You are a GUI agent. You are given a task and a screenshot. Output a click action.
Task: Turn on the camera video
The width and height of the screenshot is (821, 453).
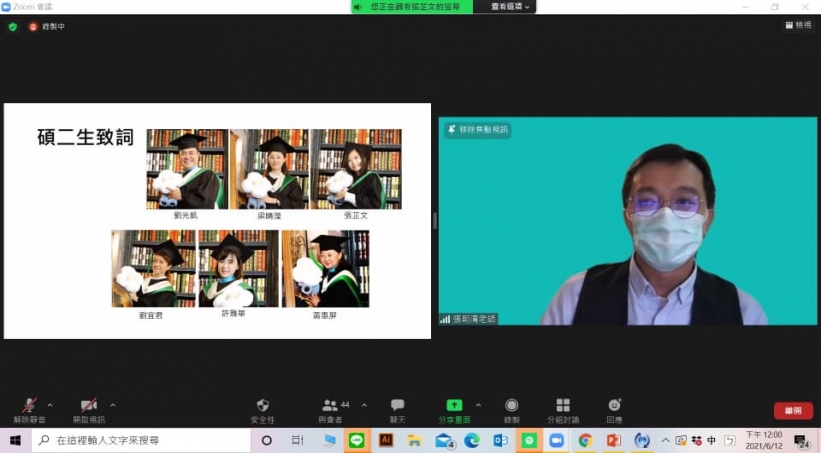pyautogui.click(x=88, y=407)
